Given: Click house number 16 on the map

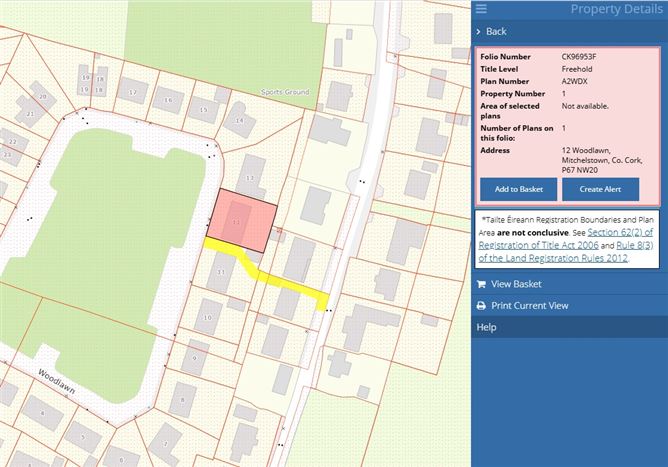Looking at the screenshot, I should 168,100.
